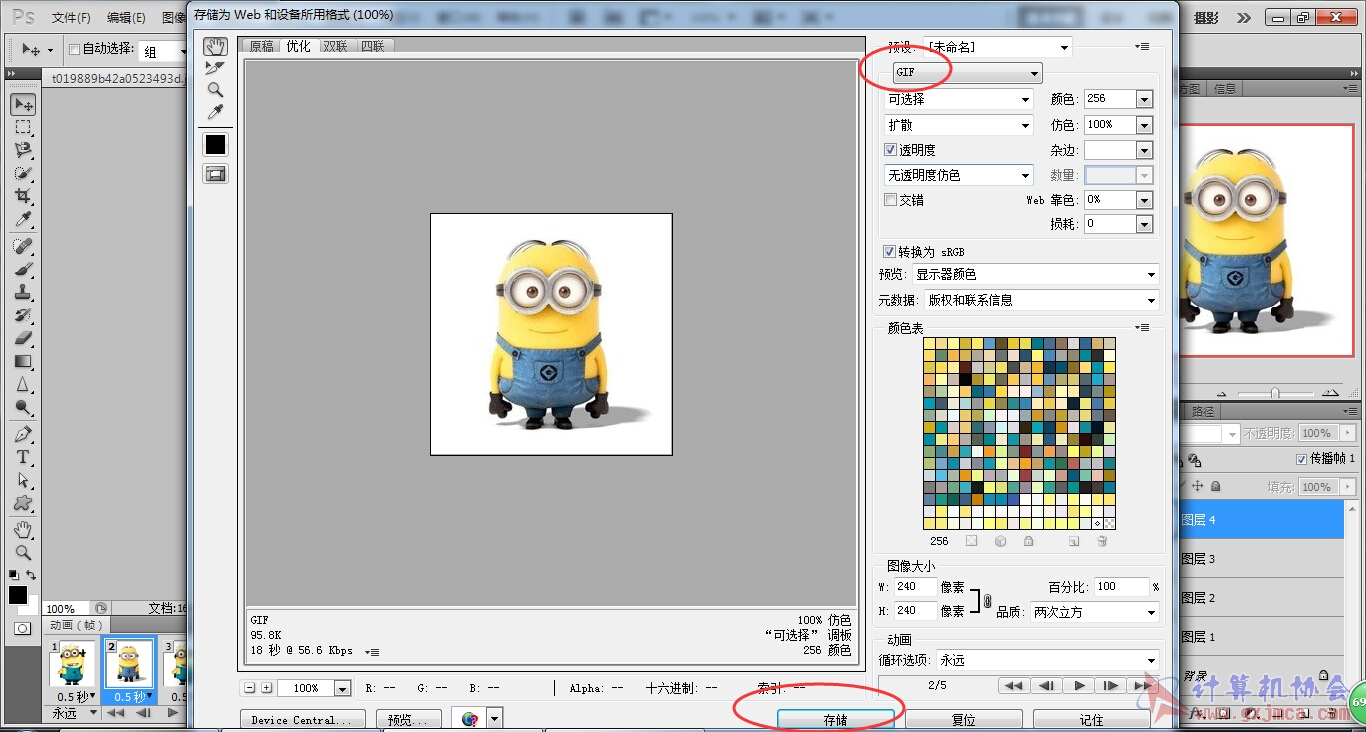
Task: Select 图层 3 in the Layers panel
Action: pyautogui.click(x=1261, y=559)
